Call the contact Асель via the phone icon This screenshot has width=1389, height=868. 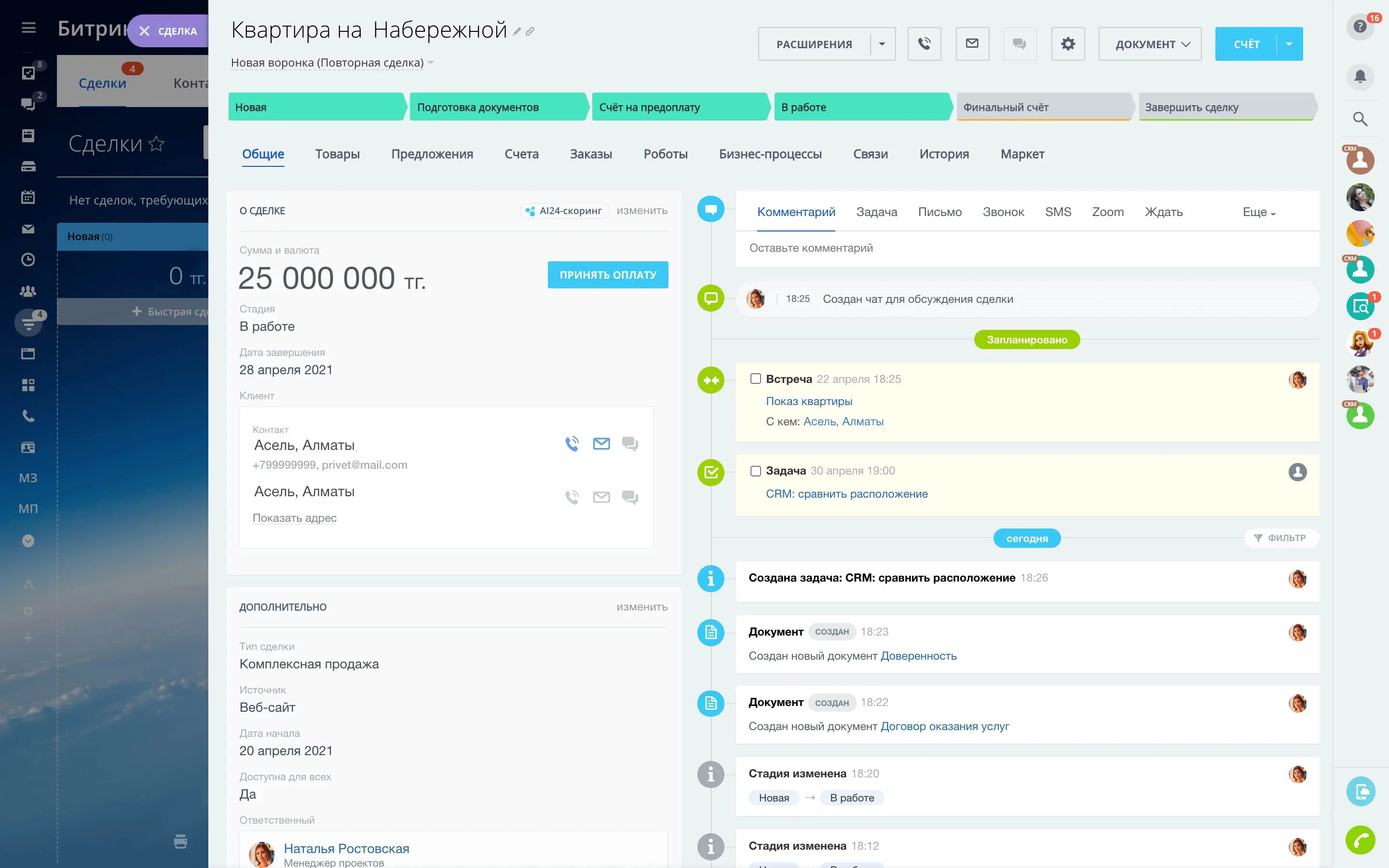572,443
